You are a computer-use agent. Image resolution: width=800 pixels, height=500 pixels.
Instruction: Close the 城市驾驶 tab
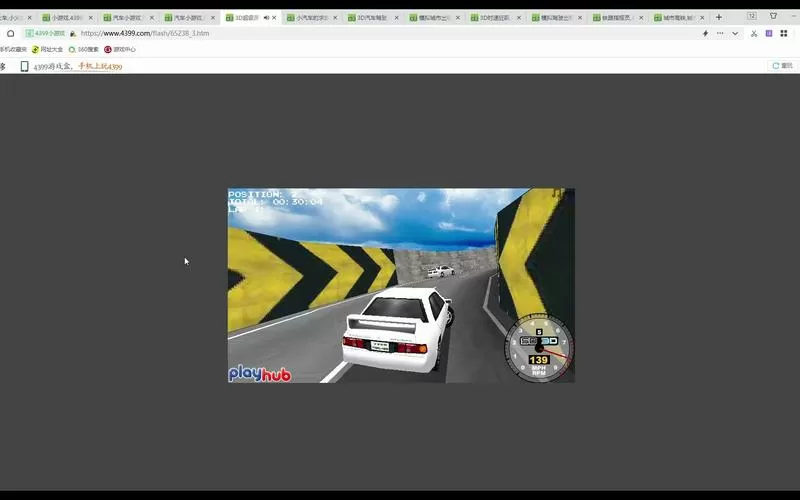pyautogui.click(x=703, y=17)
